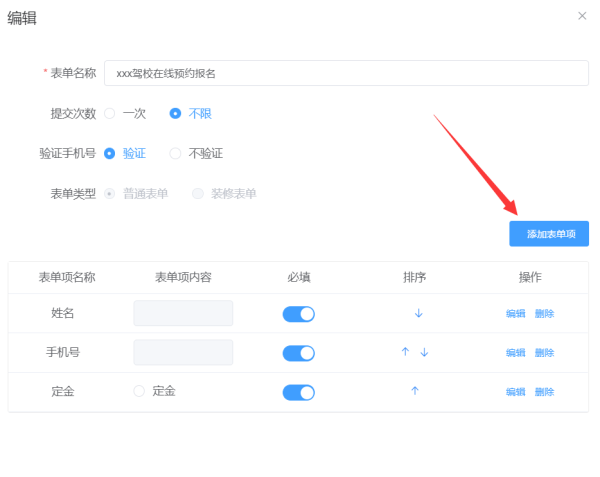
Task: Edit the 手机号 form item
Action: [515, 353]
